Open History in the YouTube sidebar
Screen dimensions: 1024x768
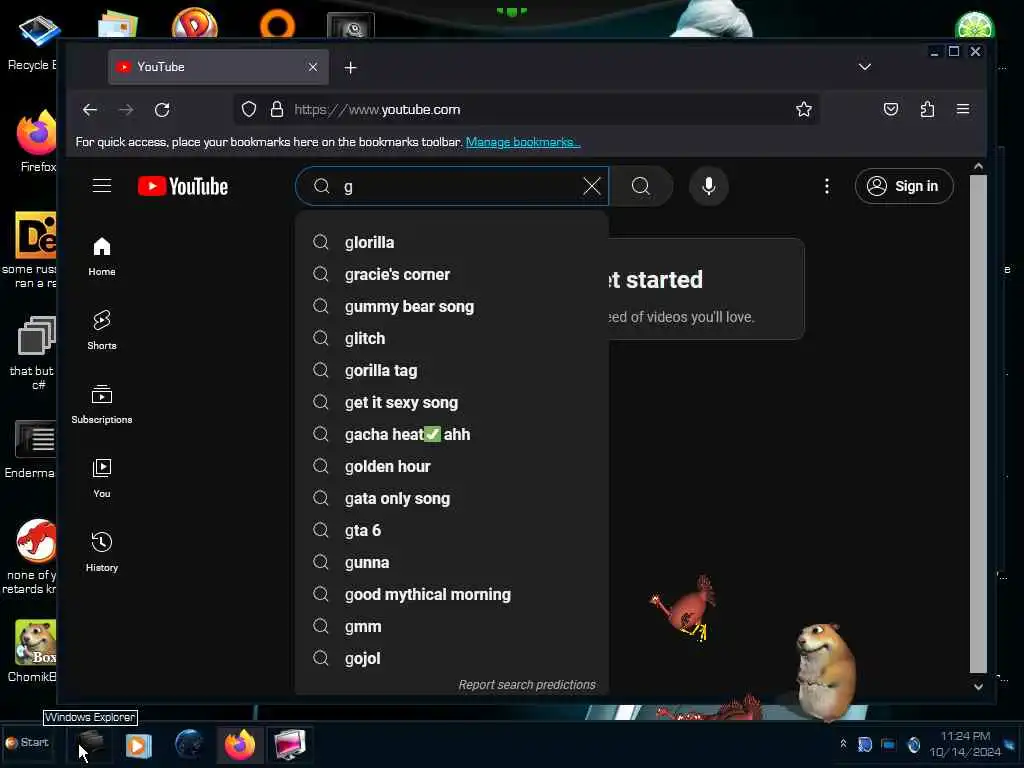(x=102, y=552)
